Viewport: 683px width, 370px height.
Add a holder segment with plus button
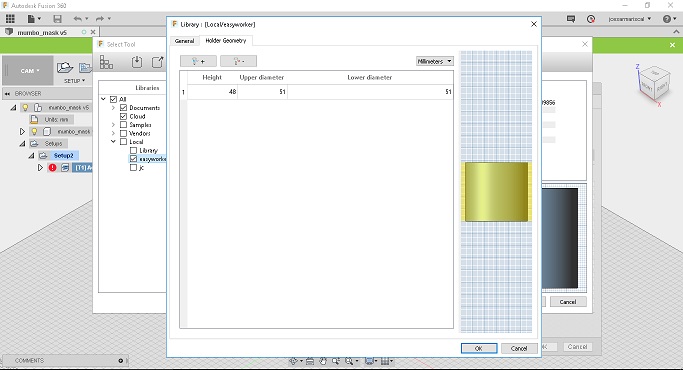tap(198, 61)
